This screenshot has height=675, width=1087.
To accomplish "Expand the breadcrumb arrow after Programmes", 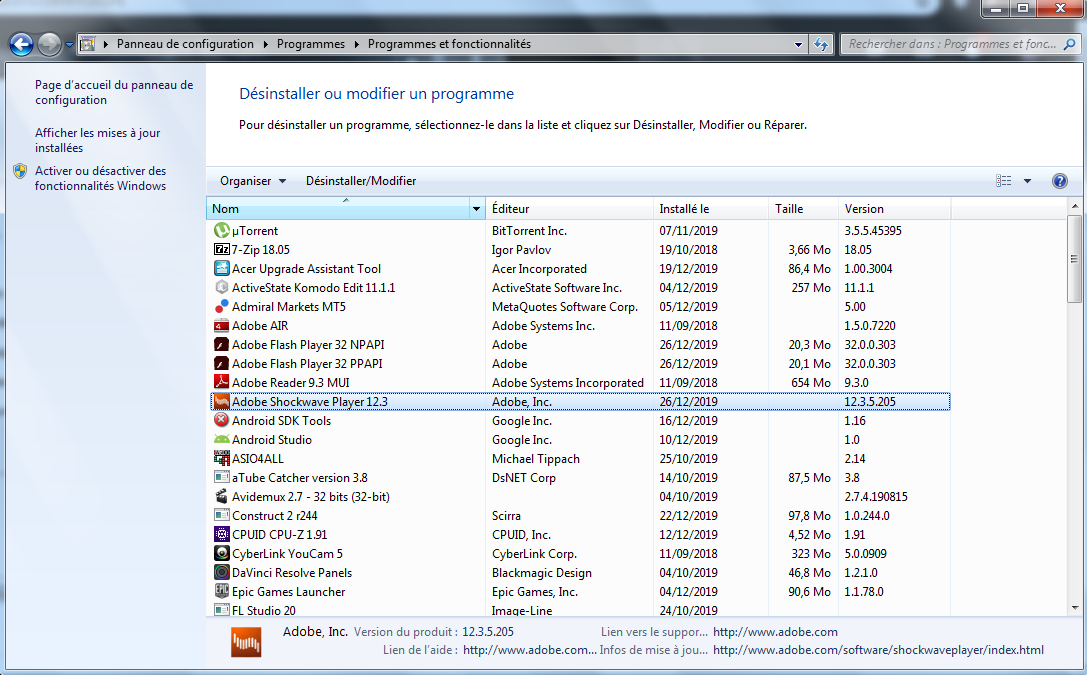I will tap(356, 44).
